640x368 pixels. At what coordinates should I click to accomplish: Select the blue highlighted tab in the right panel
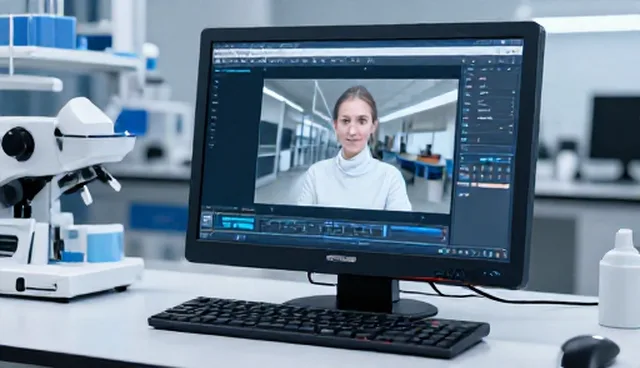495,160
